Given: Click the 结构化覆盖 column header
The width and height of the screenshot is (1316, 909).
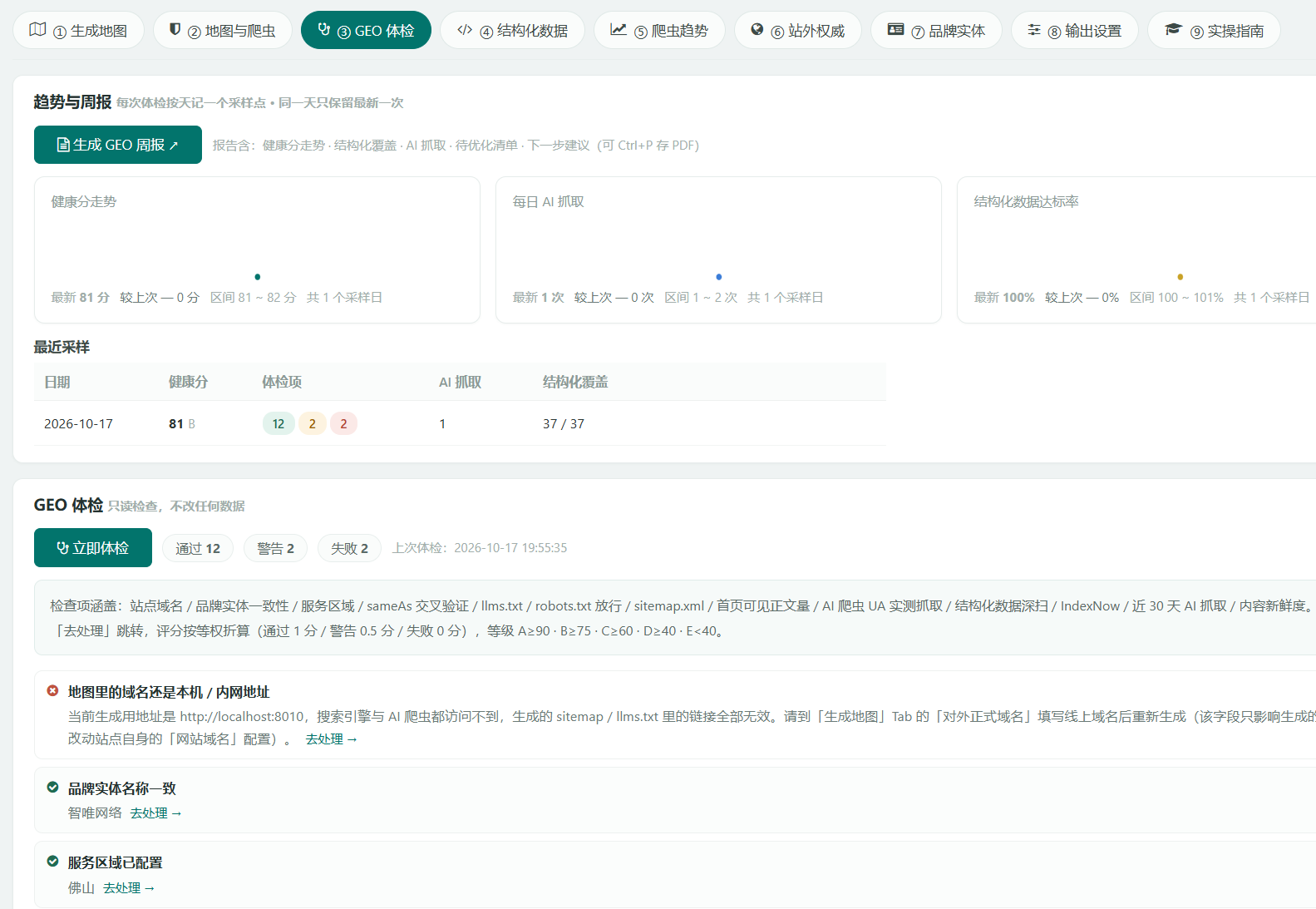Looking at the screenshot, I should [575, 382].
